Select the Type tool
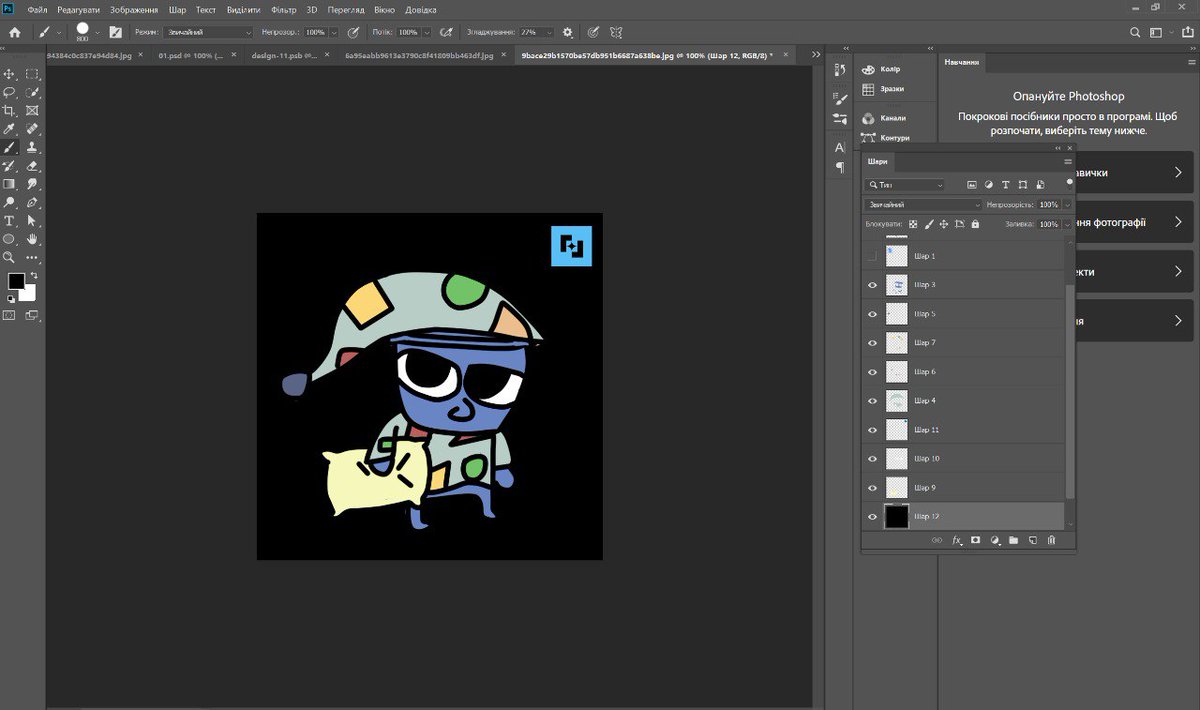1200x710 pixels. (10, 221)
